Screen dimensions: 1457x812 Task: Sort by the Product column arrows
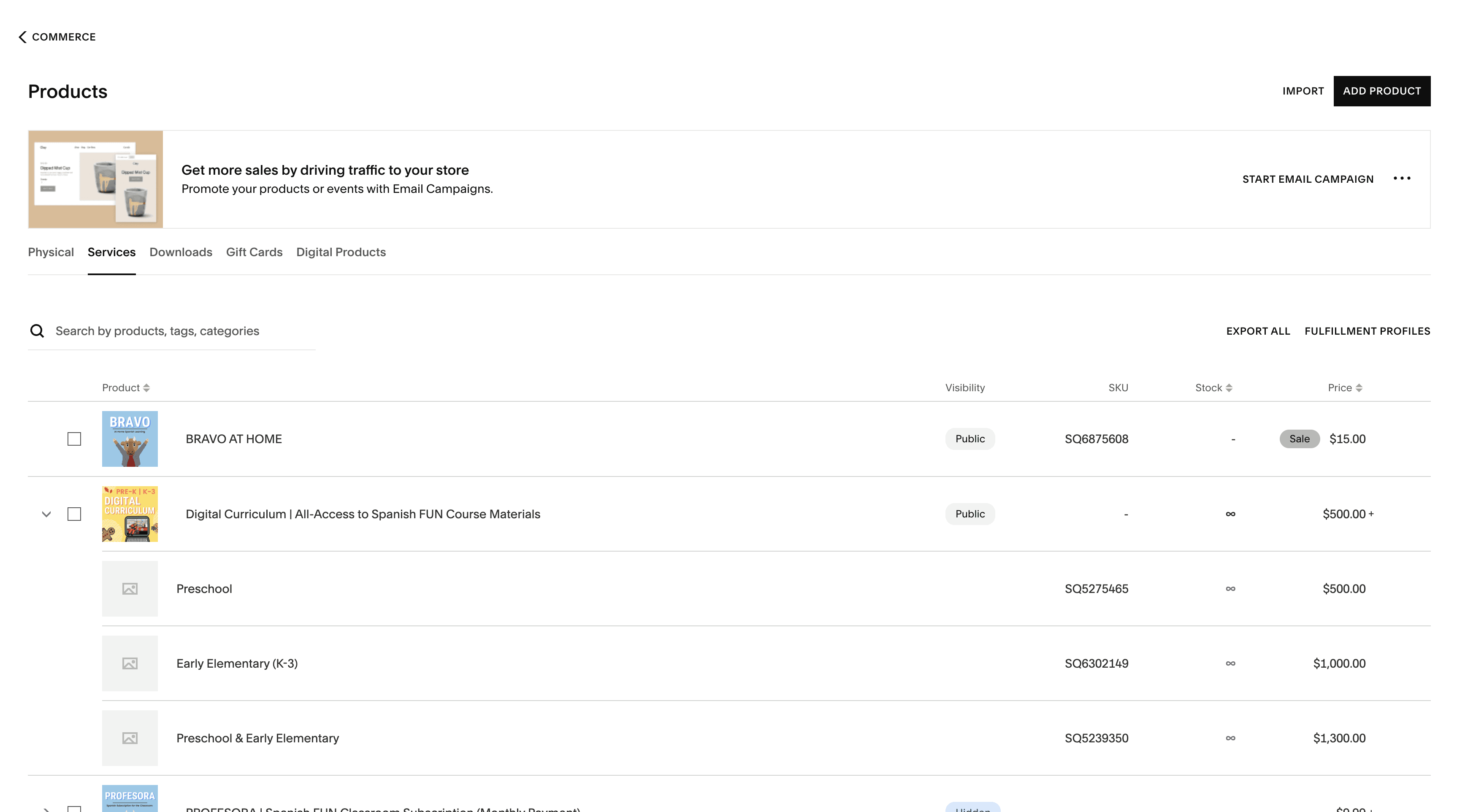(146, 388)
